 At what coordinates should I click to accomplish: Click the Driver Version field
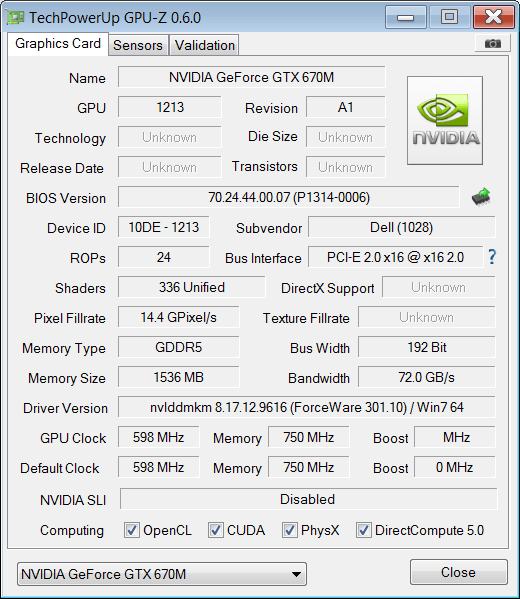pos(306,407)
